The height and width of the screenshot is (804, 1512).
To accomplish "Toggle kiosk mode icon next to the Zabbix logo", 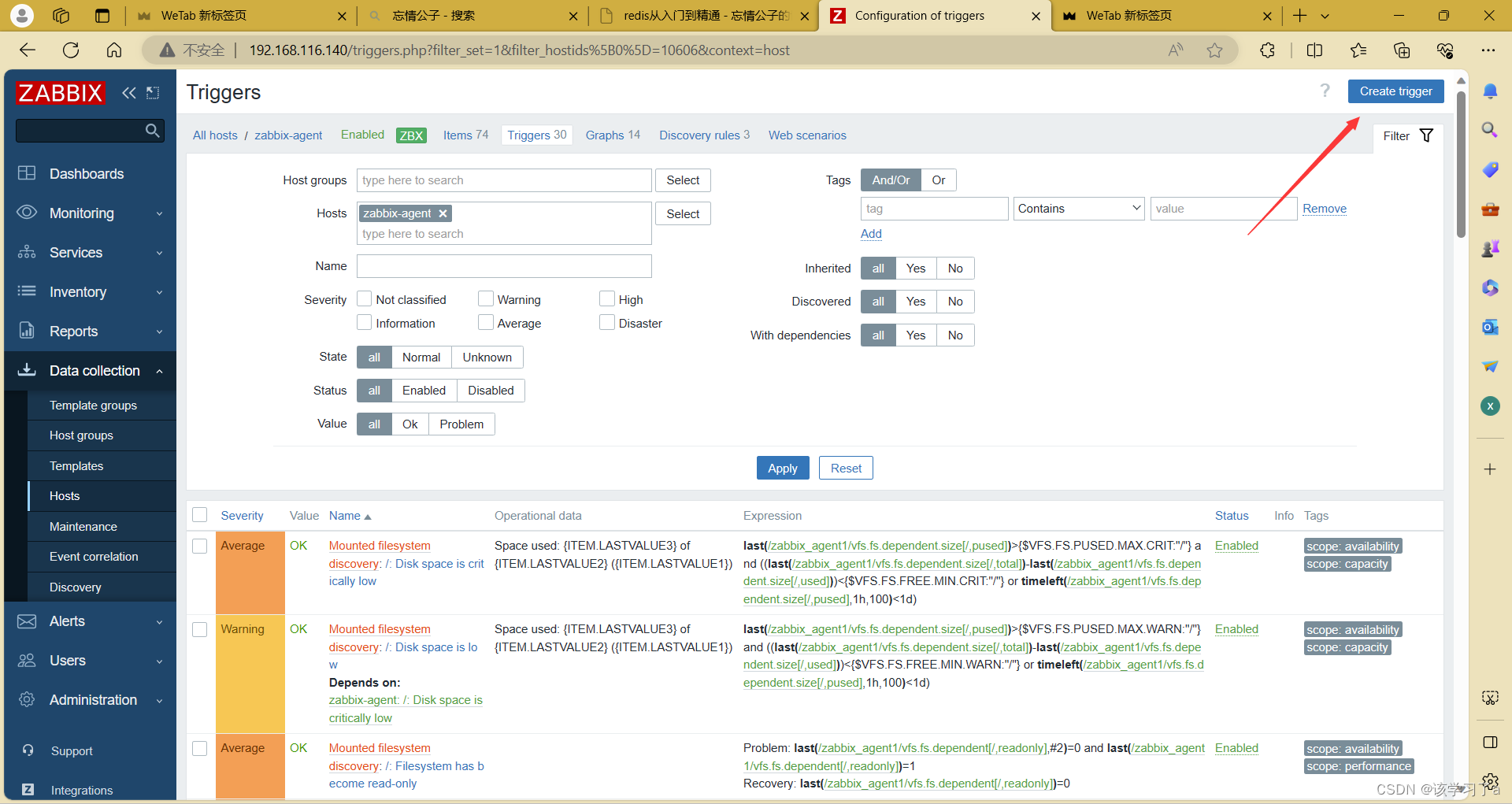I will 153,93.
